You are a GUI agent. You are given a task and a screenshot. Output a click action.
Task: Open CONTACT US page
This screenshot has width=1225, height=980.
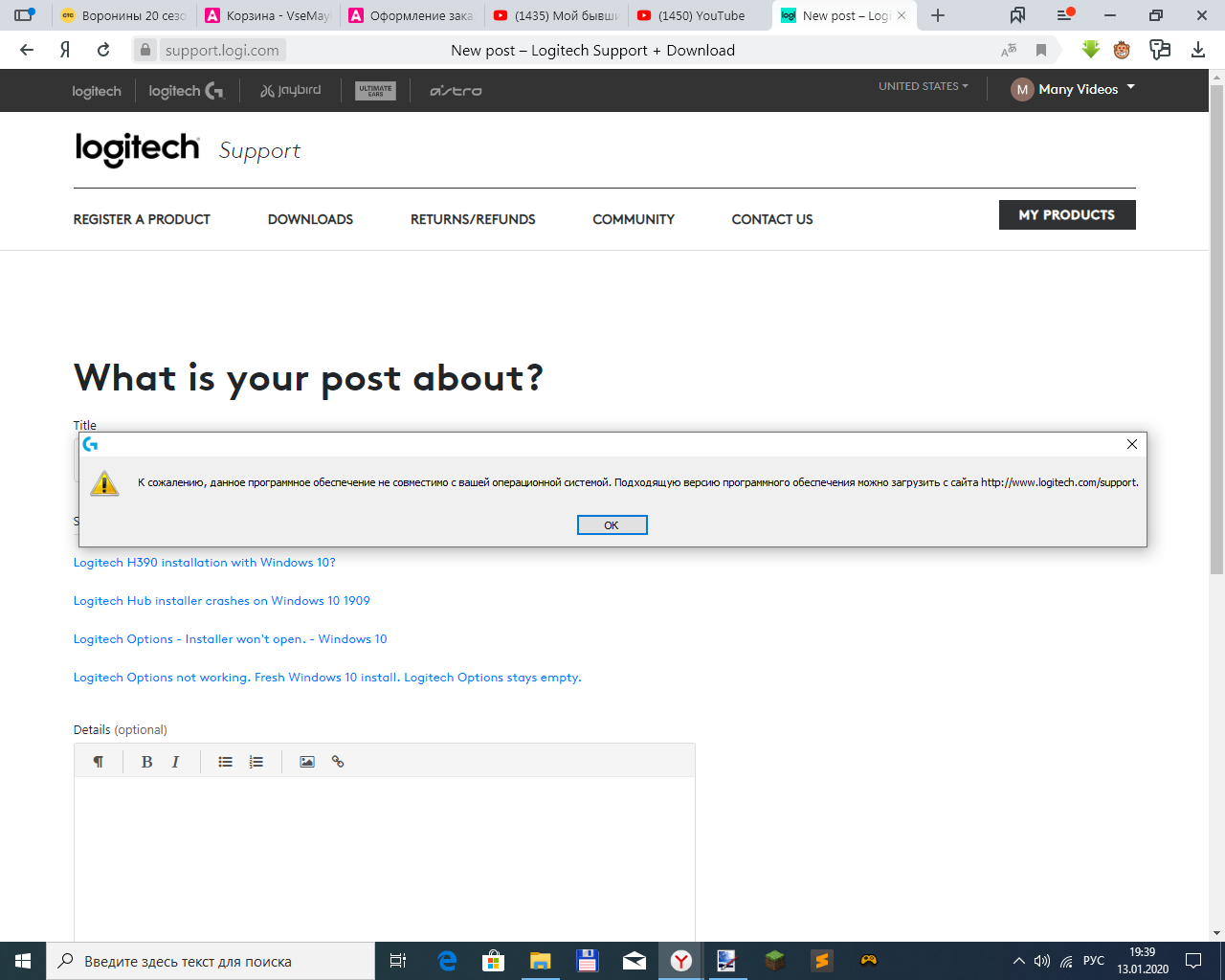click(x=772, y=219)
